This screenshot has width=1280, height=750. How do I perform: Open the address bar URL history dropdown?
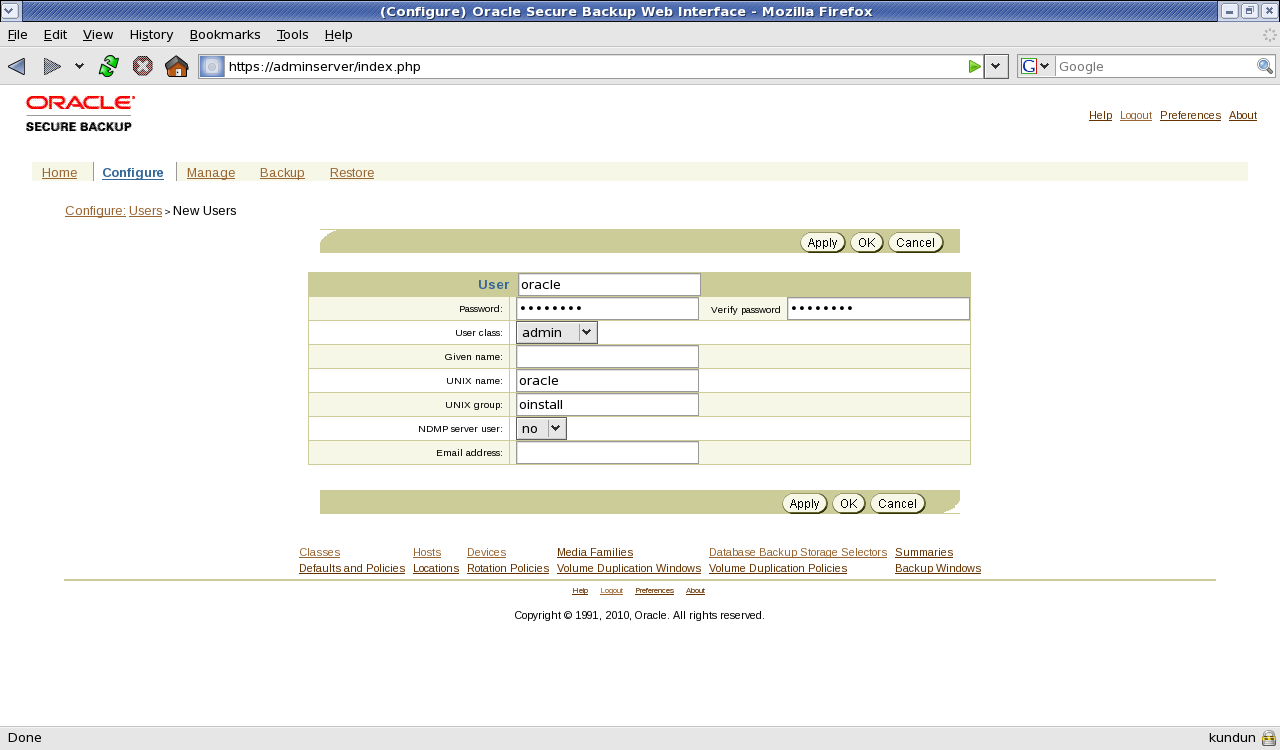[996, 67]
